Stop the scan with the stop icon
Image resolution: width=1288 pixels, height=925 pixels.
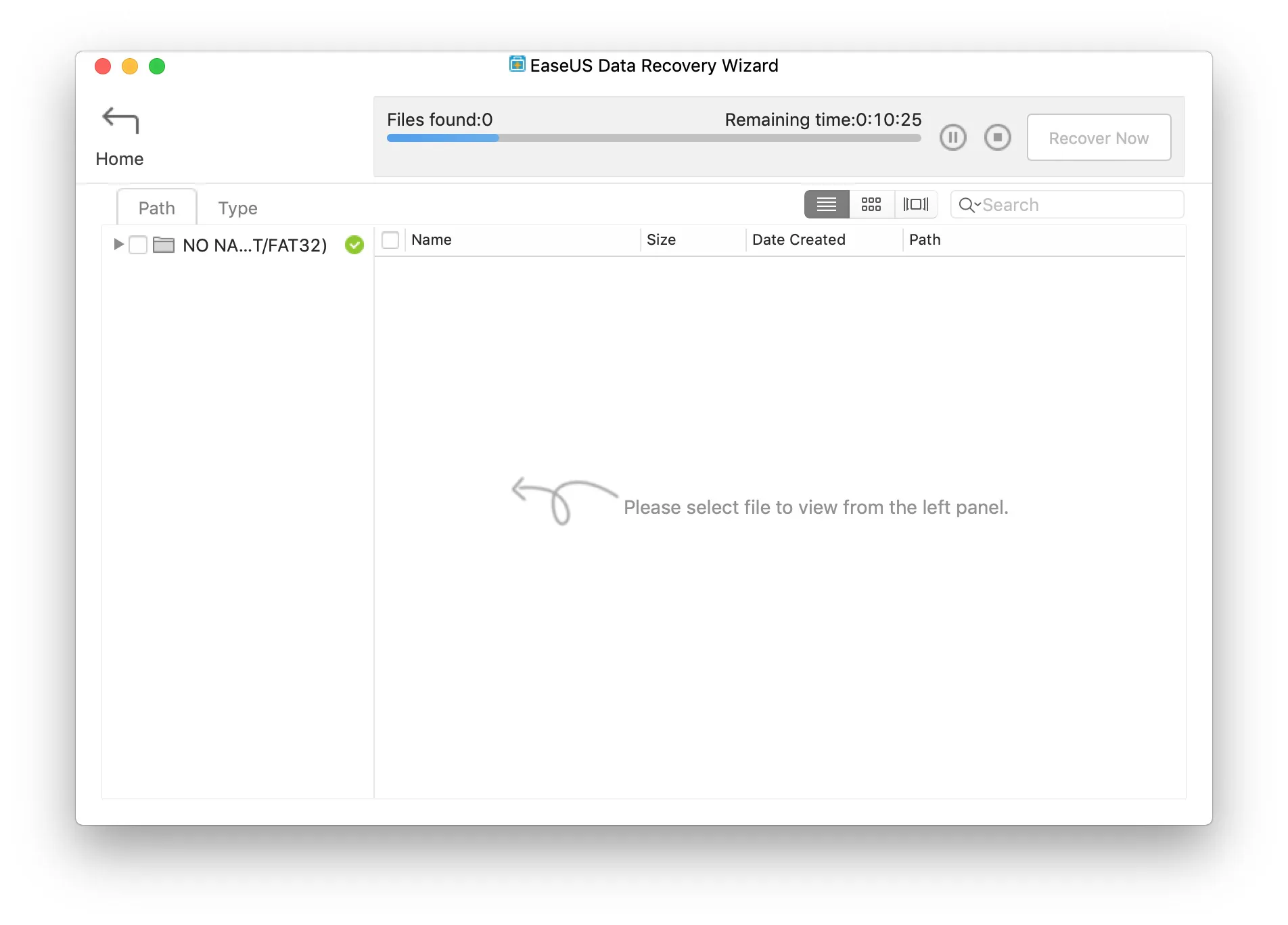pos(997,138)
